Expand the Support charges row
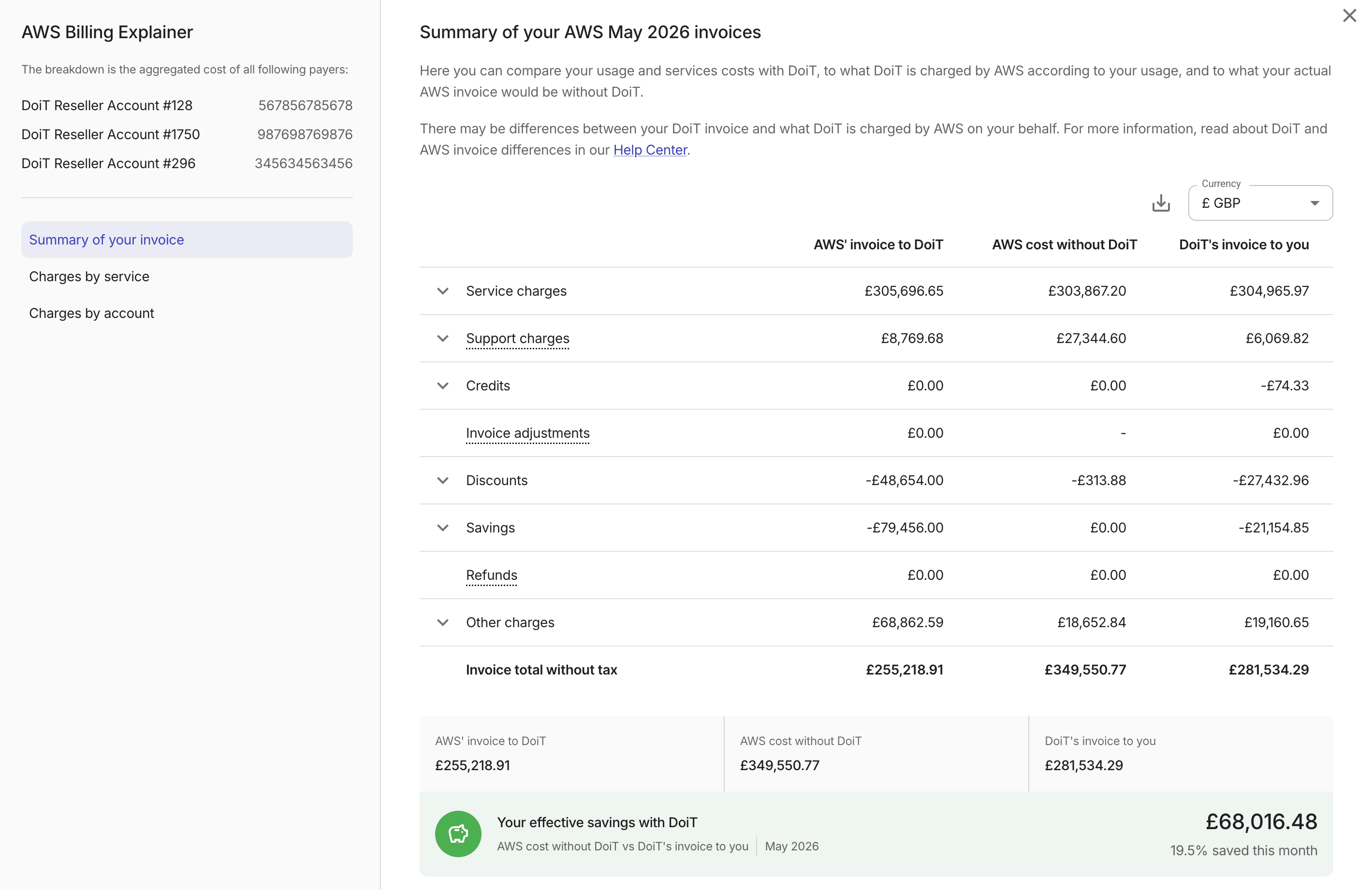This screenshot has width=1372, height=890. (x=442, y=338)
